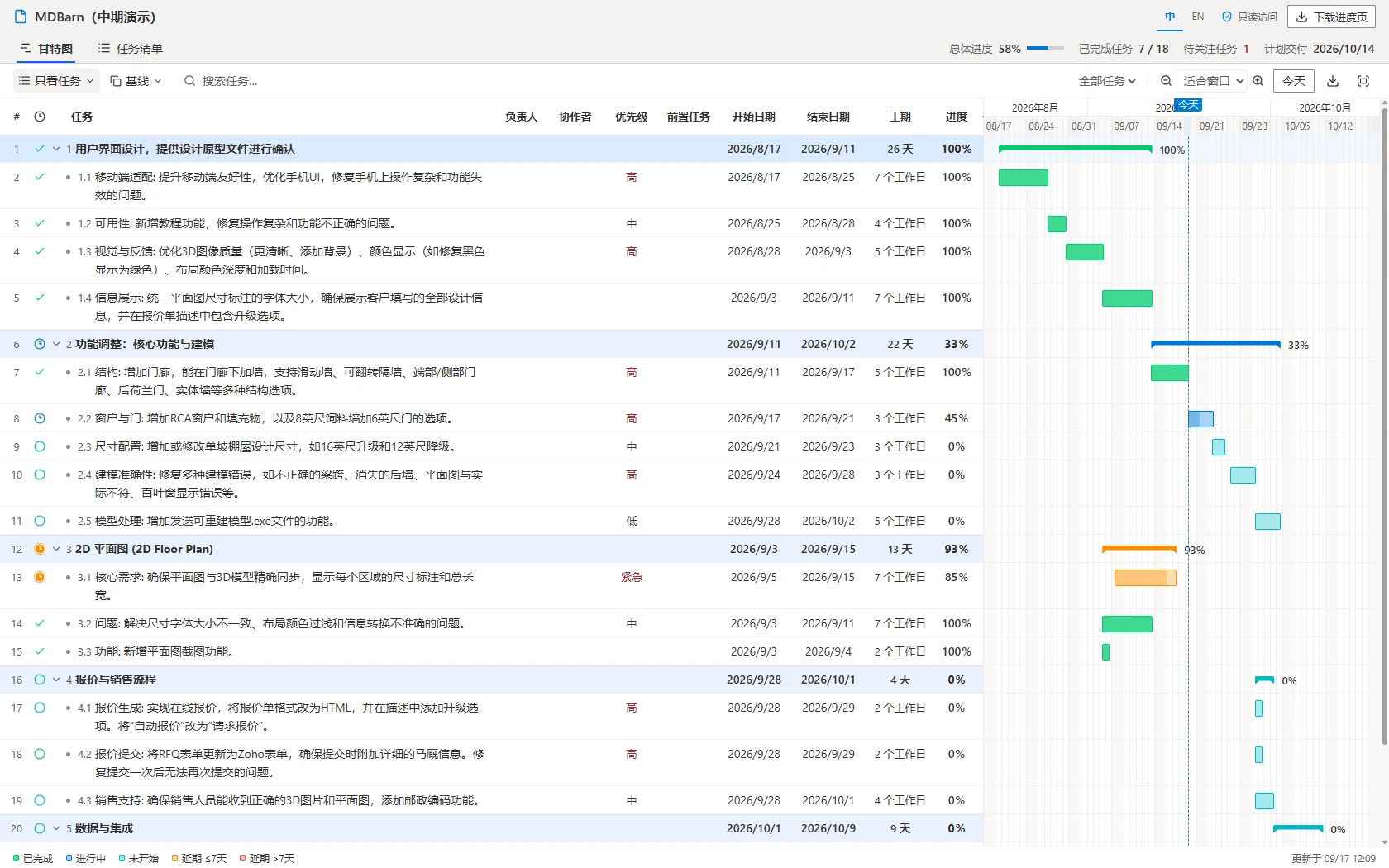Viewport: 1389px width, 868px height.
Task: Click the completed checkmark of row 7
Action: click(x=40, y=372)
